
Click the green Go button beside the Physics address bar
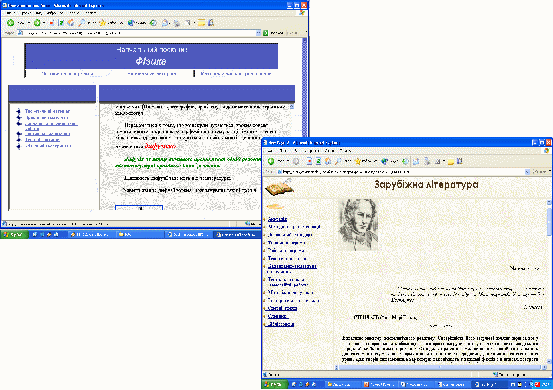266,33
